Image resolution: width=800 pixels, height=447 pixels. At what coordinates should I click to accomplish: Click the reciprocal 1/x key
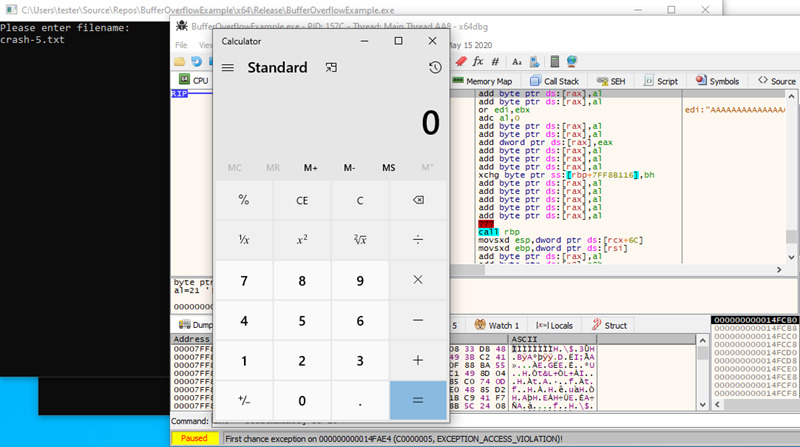tap(244, 239)
